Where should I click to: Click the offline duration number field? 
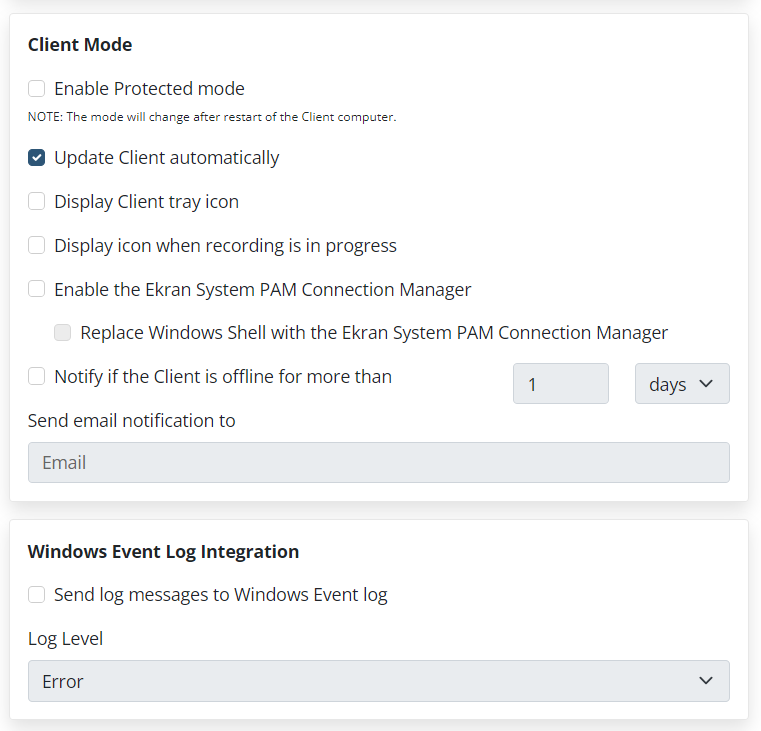560,384
